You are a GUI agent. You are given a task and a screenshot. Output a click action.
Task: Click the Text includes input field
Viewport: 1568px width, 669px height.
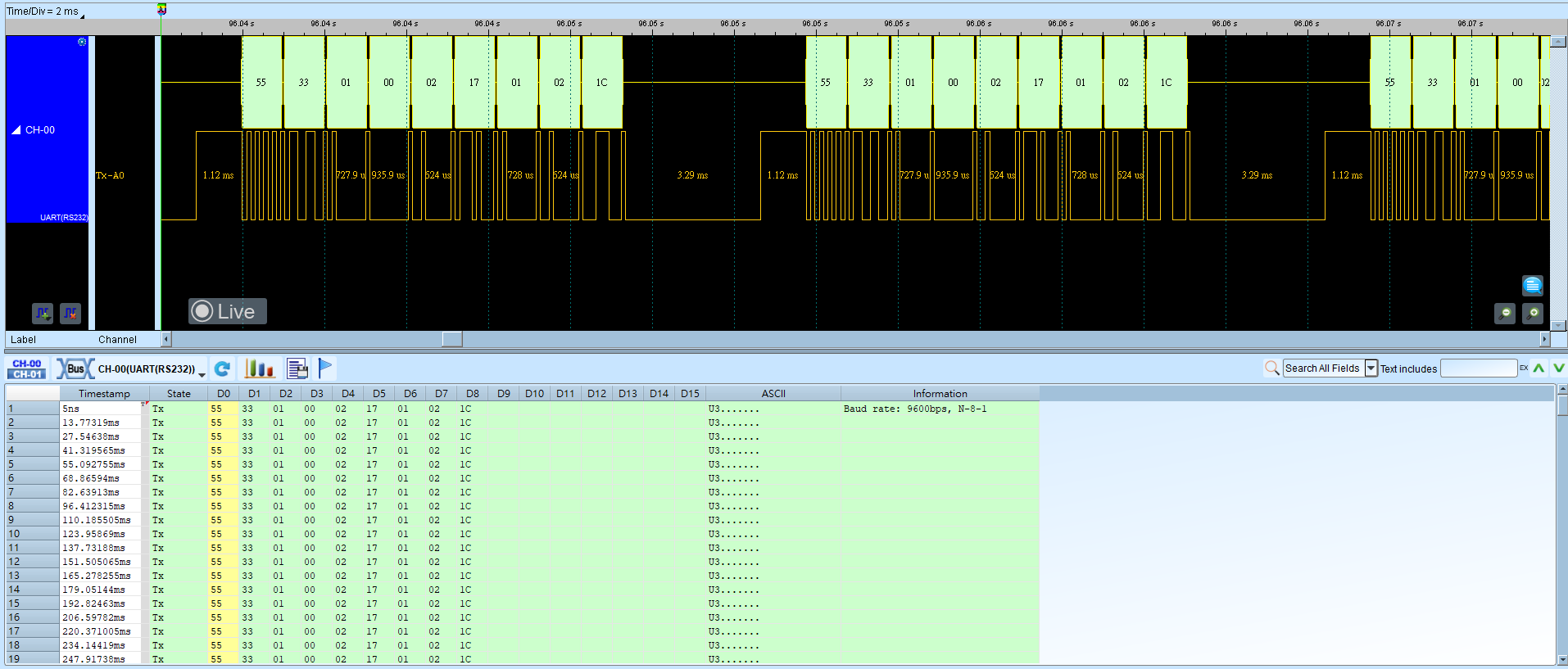pos(1479,368)
